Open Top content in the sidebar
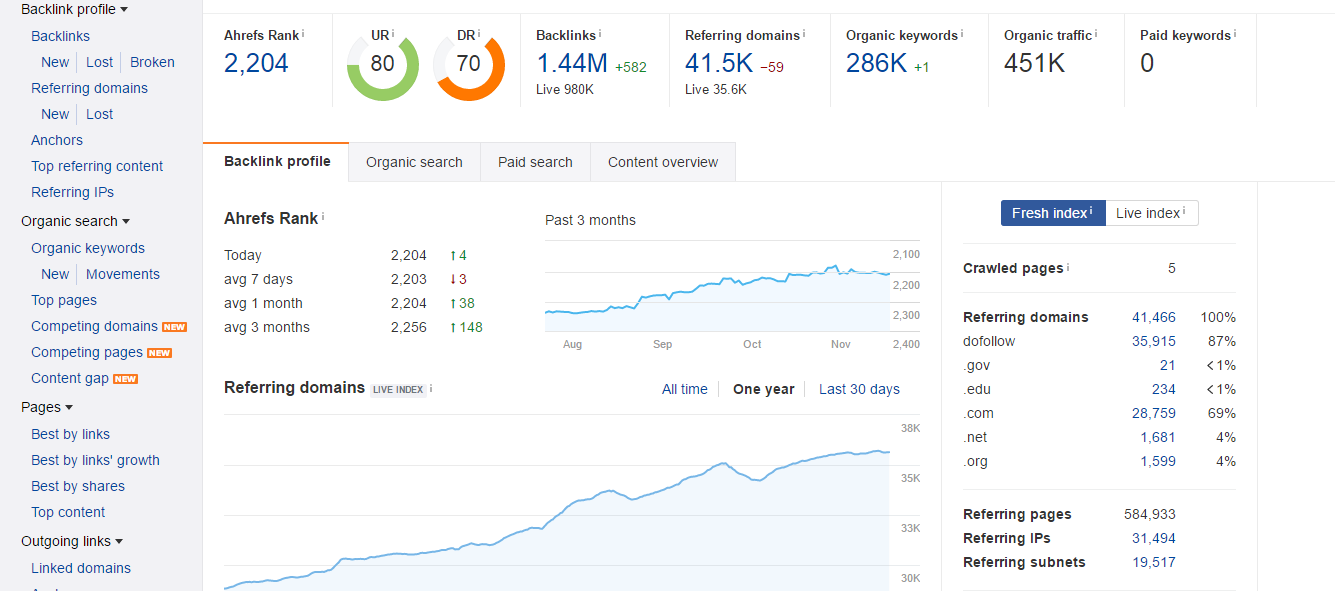 (68, 512)
